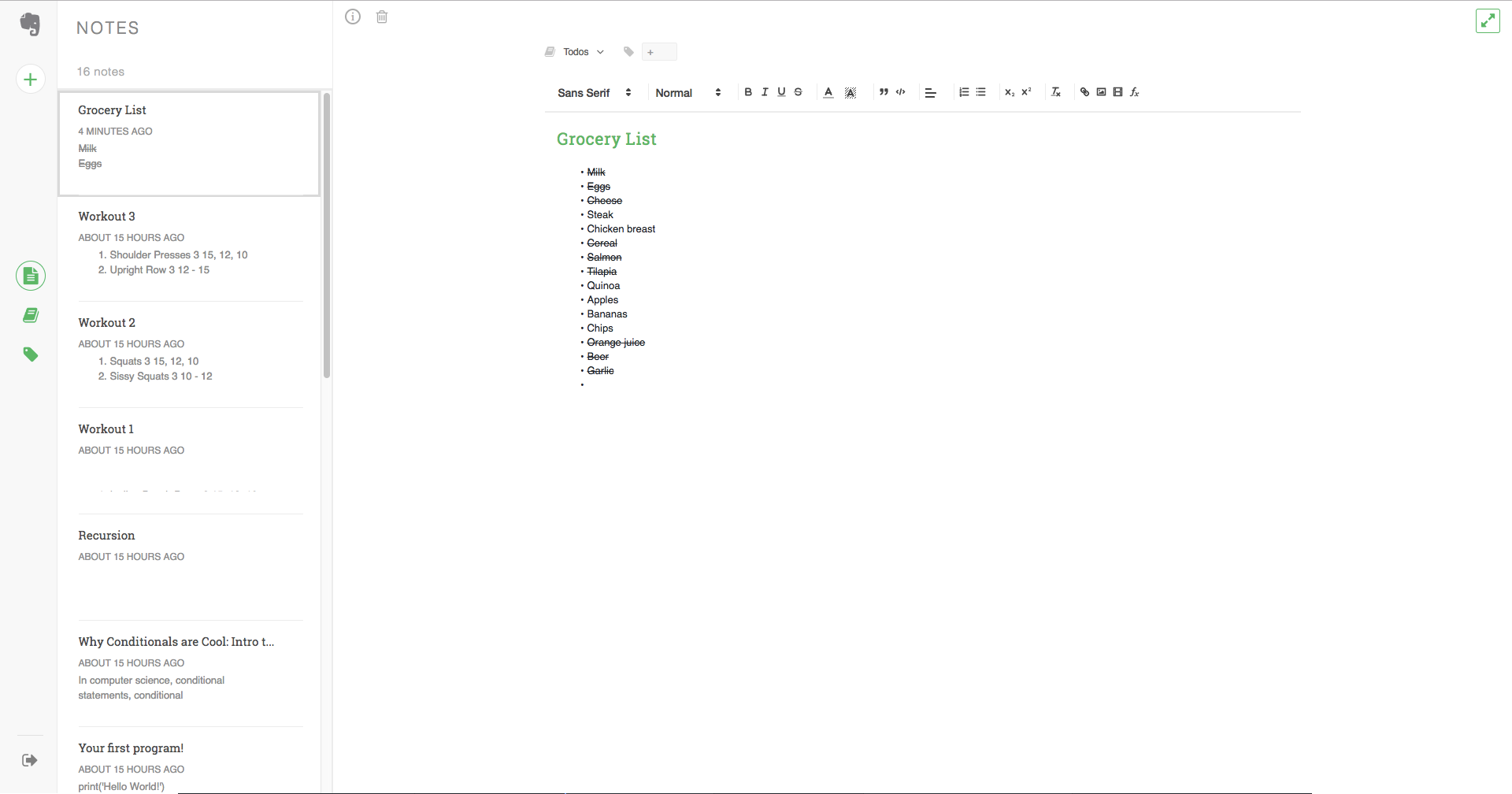Click the crossed-out Cereal item
1512x794 pixels.
[602, 243]
